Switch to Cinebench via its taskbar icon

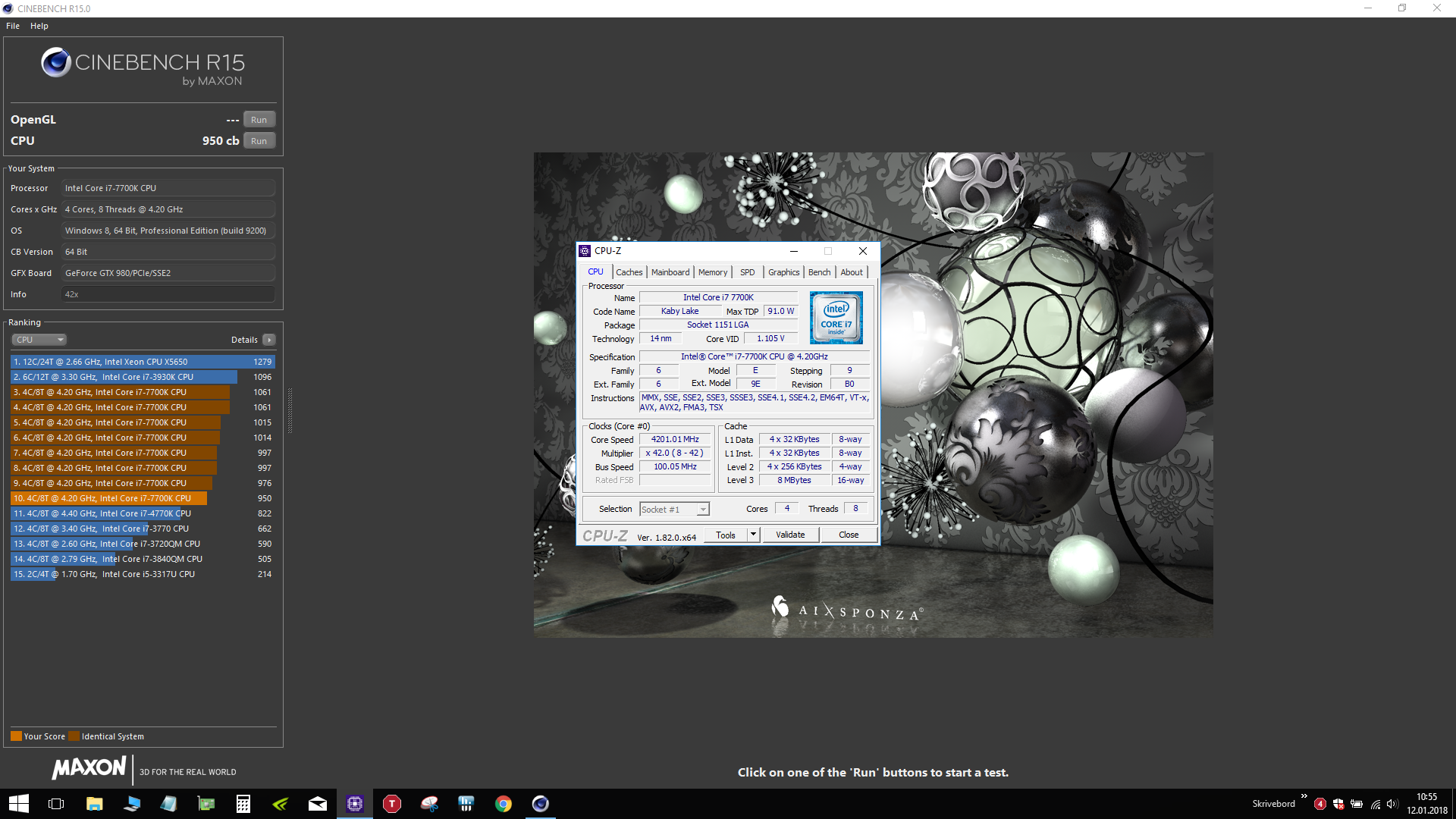pos(541,804)
